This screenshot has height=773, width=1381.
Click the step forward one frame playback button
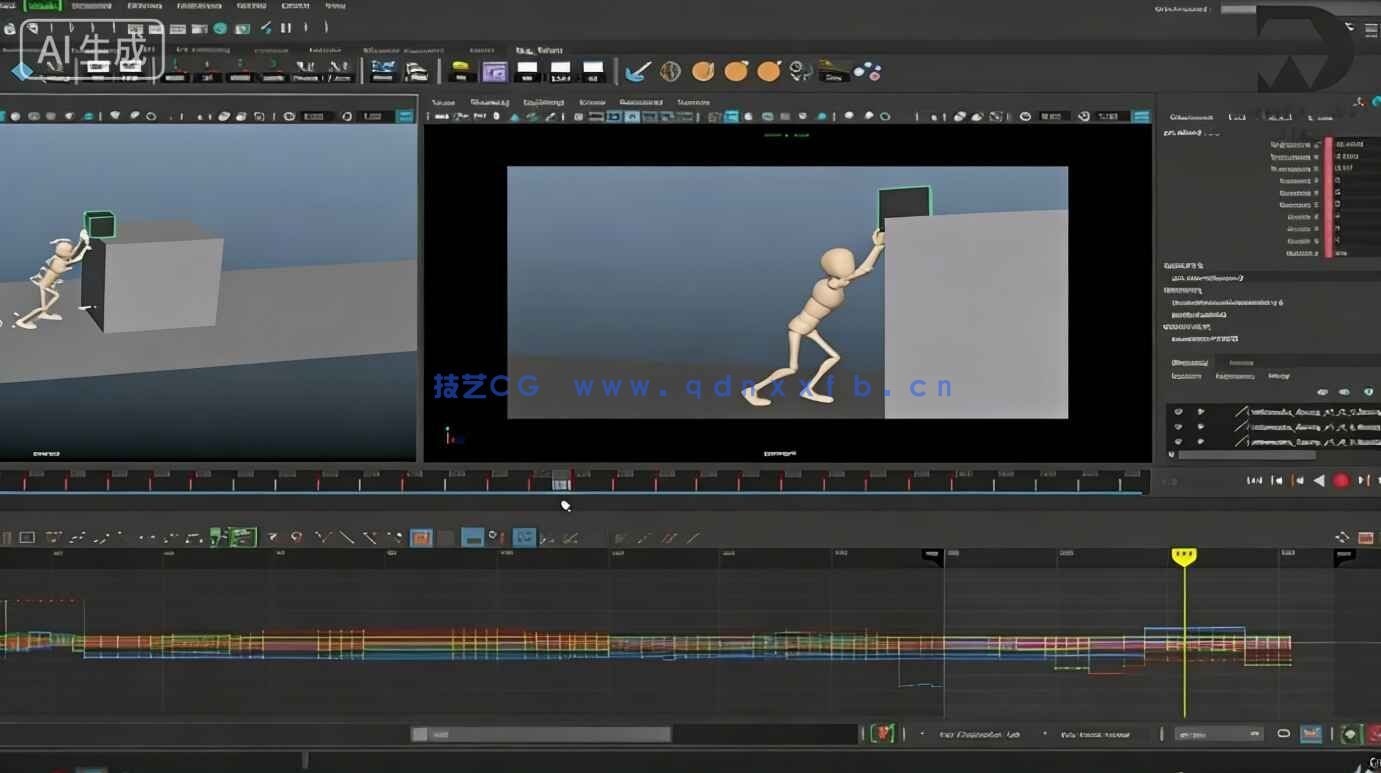[1362, 481]
